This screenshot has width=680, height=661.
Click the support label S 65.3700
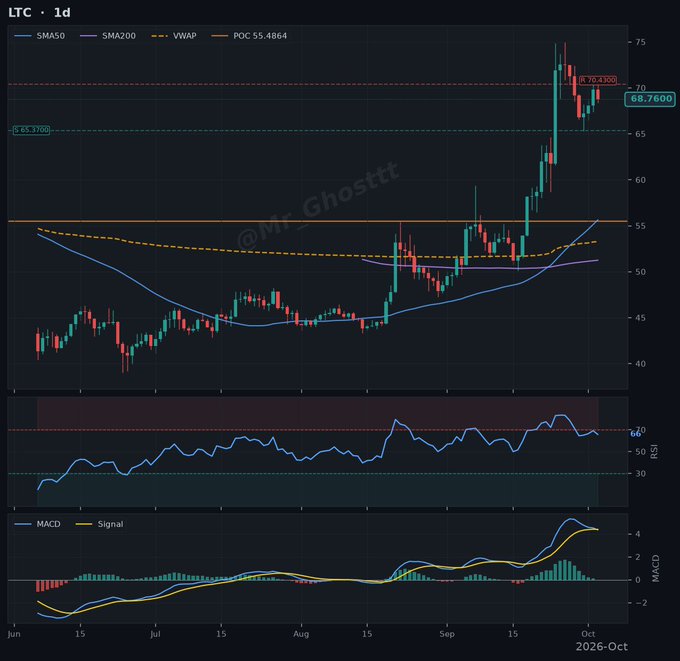click(31, 130)
